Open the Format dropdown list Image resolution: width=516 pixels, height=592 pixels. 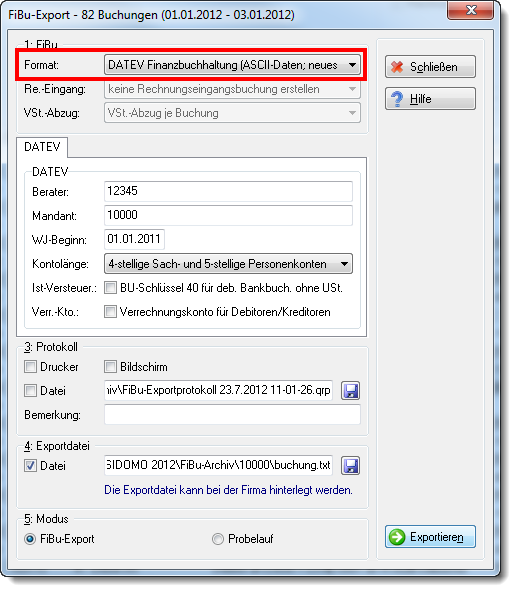click(232, 65)
